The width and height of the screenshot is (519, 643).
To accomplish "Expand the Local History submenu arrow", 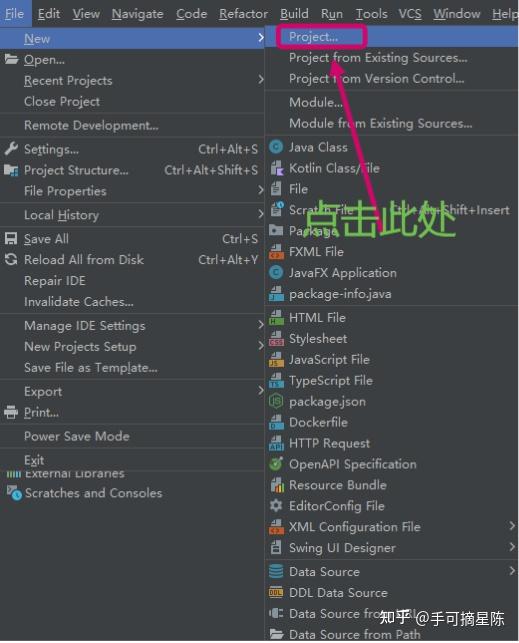I will pyautogui.click(x=261, y=214).
